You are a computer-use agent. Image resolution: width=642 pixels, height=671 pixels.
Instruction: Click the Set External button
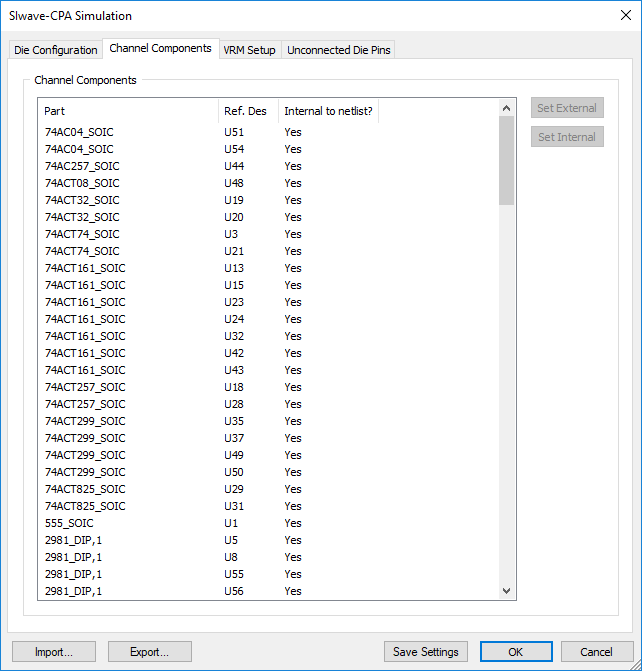[x=567, y=108]
